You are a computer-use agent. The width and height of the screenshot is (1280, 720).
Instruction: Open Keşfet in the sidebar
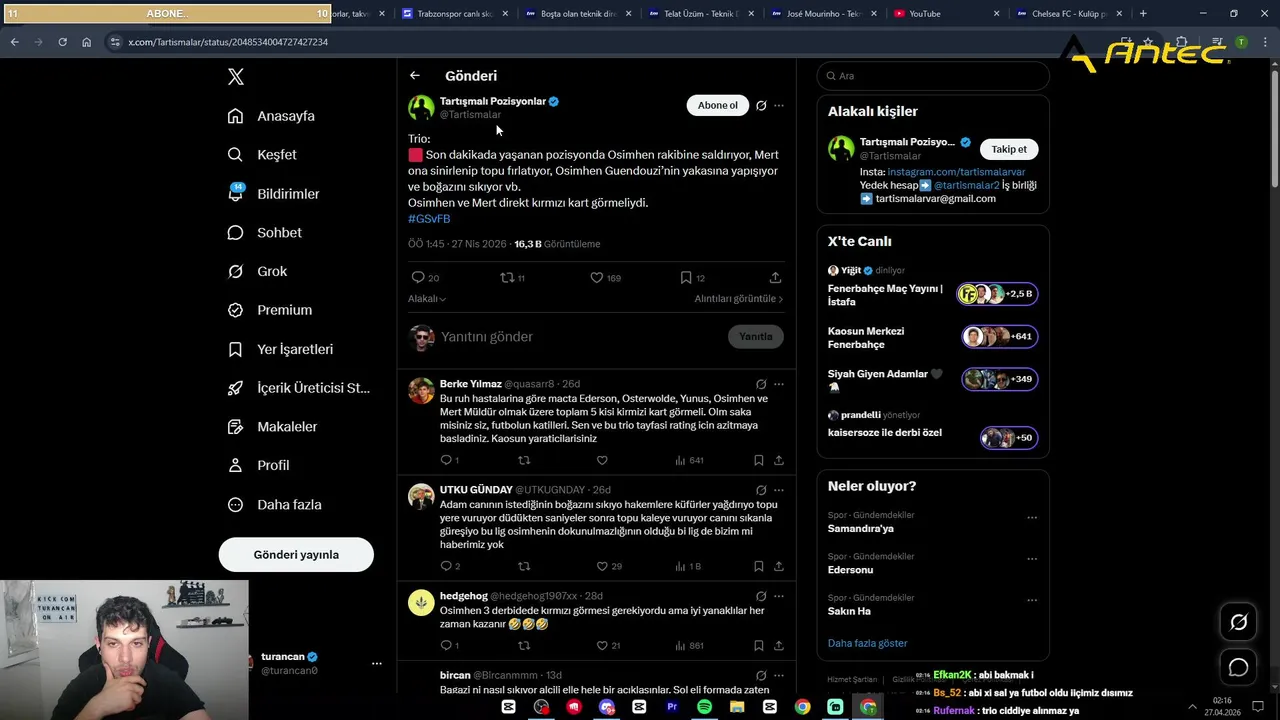(262, 155)
